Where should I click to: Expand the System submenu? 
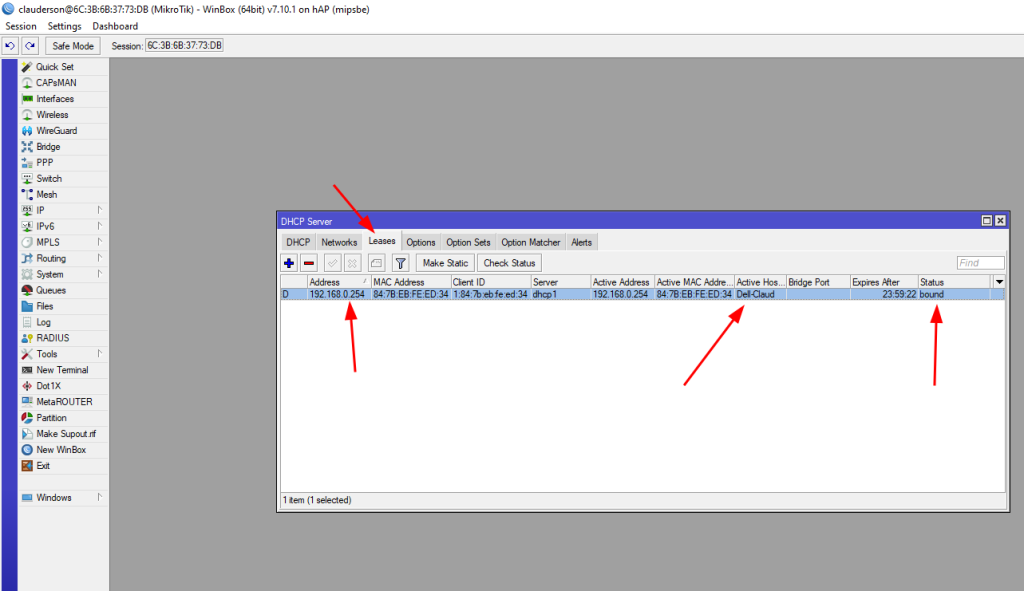(49, 274)
